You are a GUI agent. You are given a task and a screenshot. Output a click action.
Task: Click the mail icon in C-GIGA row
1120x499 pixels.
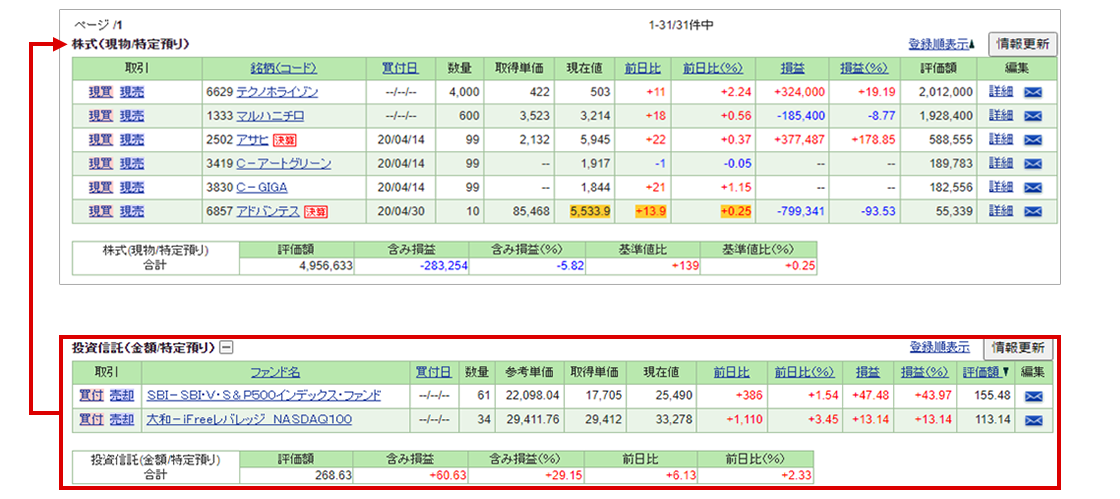point(1034,188)
